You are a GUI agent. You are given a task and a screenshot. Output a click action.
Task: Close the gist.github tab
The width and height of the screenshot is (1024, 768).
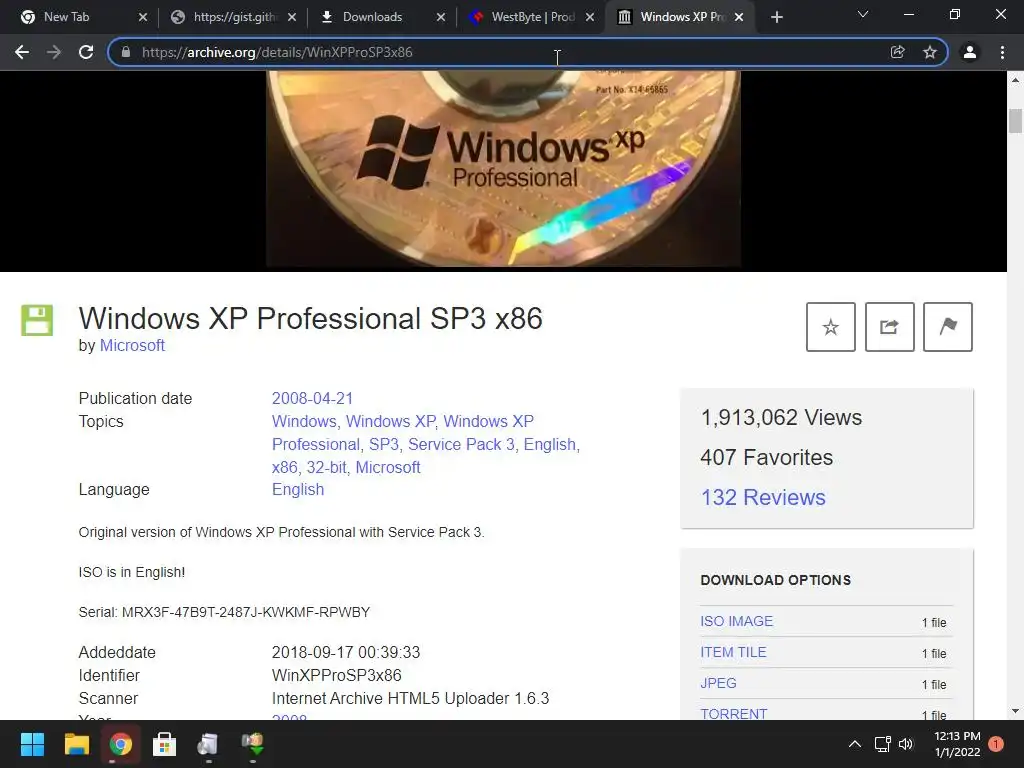[292, 17]
